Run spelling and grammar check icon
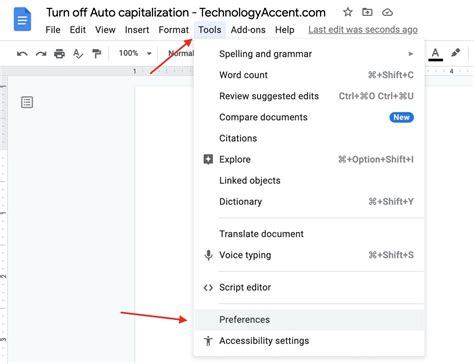The width and height of the screenshot is (474, 364). pos(78,53)
